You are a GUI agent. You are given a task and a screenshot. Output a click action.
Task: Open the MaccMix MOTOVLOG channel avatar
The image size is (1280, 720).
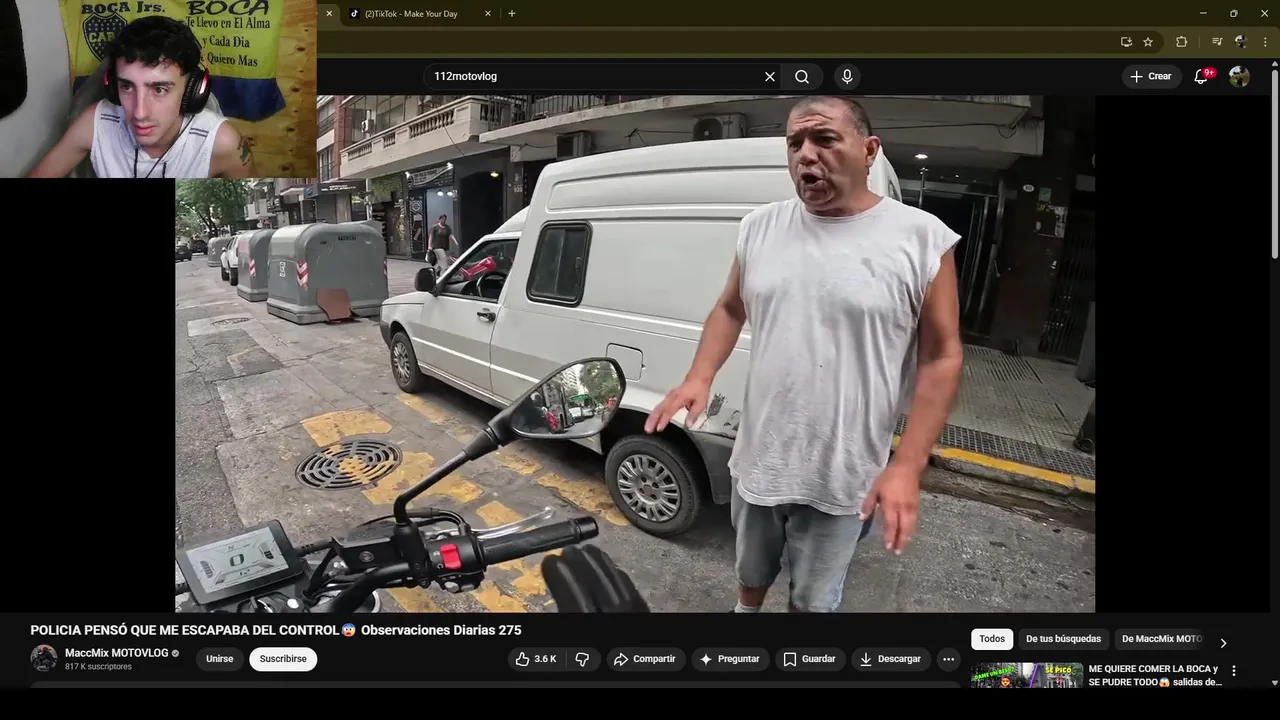(44, 658)
